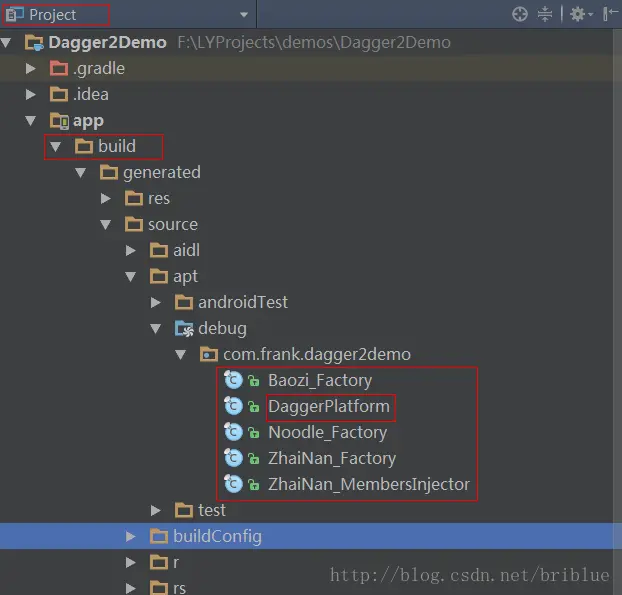Collapse the app module arrow
Image resolution: width=622 pixels, height=595 pixels.
(x=31, y=120)
